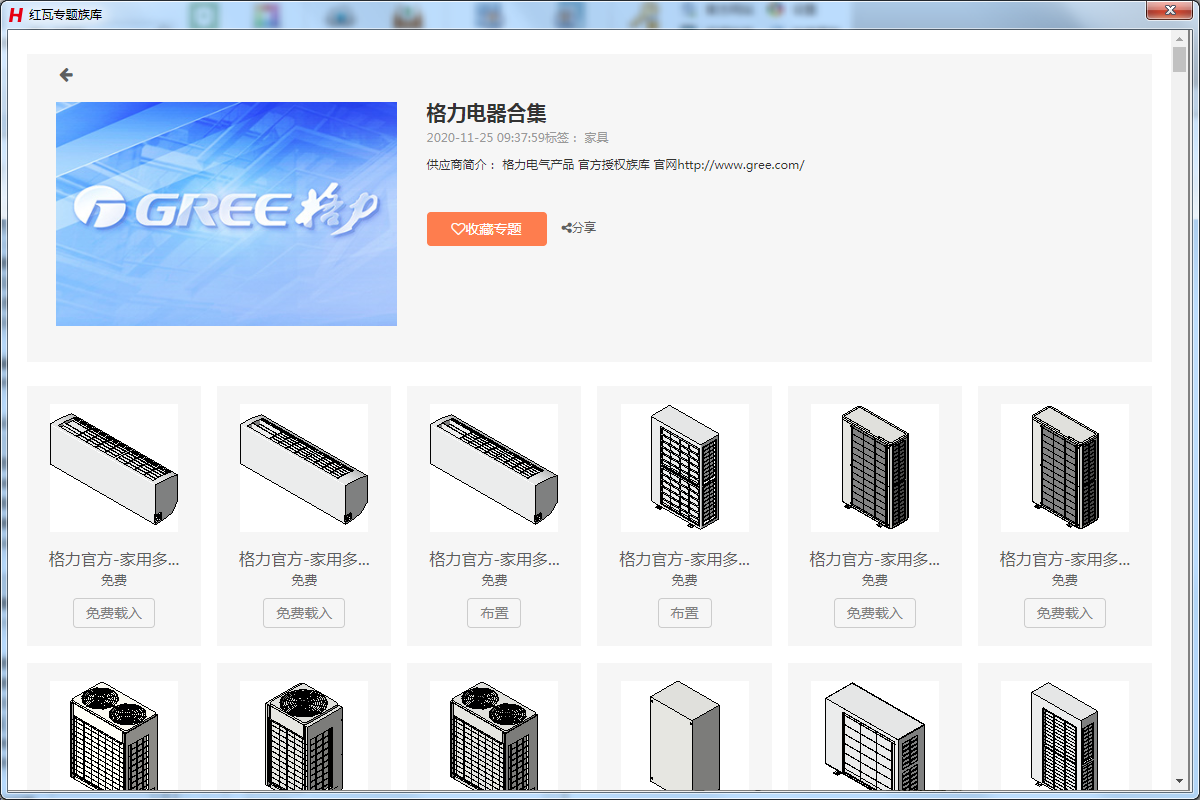Close the 红瓦专题族库 window
Viewport: 1200px width, 800px height.
click(1168, 10)
